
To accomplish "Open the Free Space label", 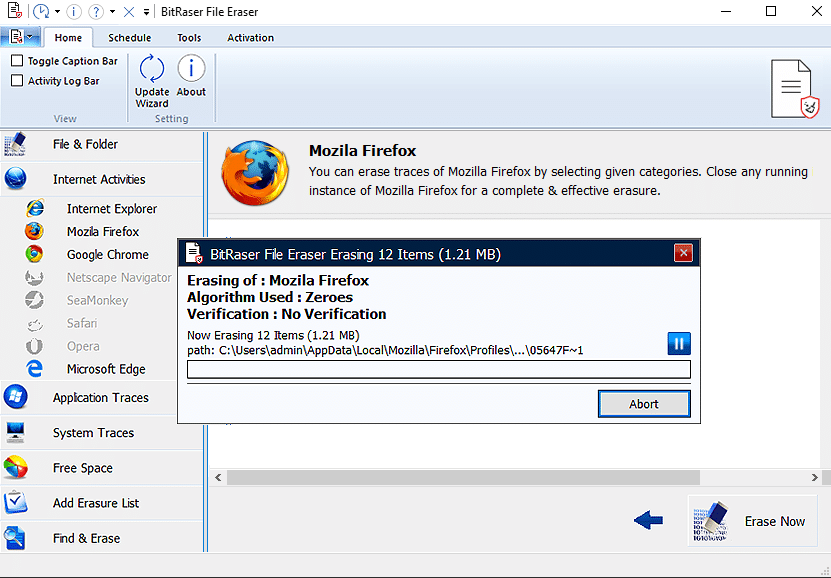I will 83,468.
